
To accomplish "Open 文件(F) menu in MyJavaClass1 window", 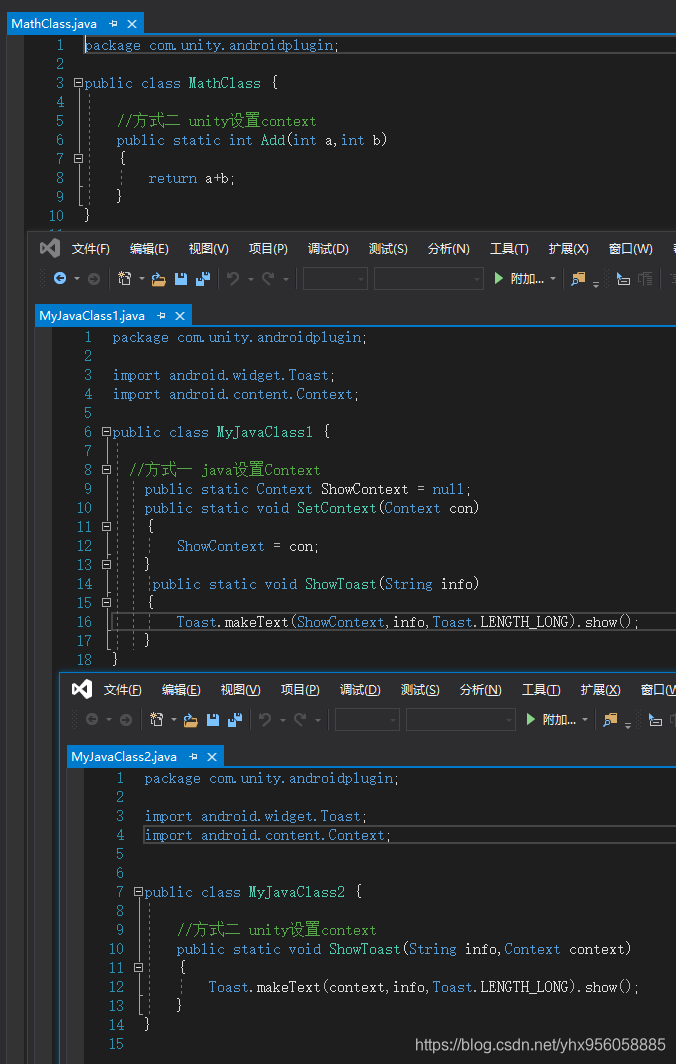I will coord(90,249).
